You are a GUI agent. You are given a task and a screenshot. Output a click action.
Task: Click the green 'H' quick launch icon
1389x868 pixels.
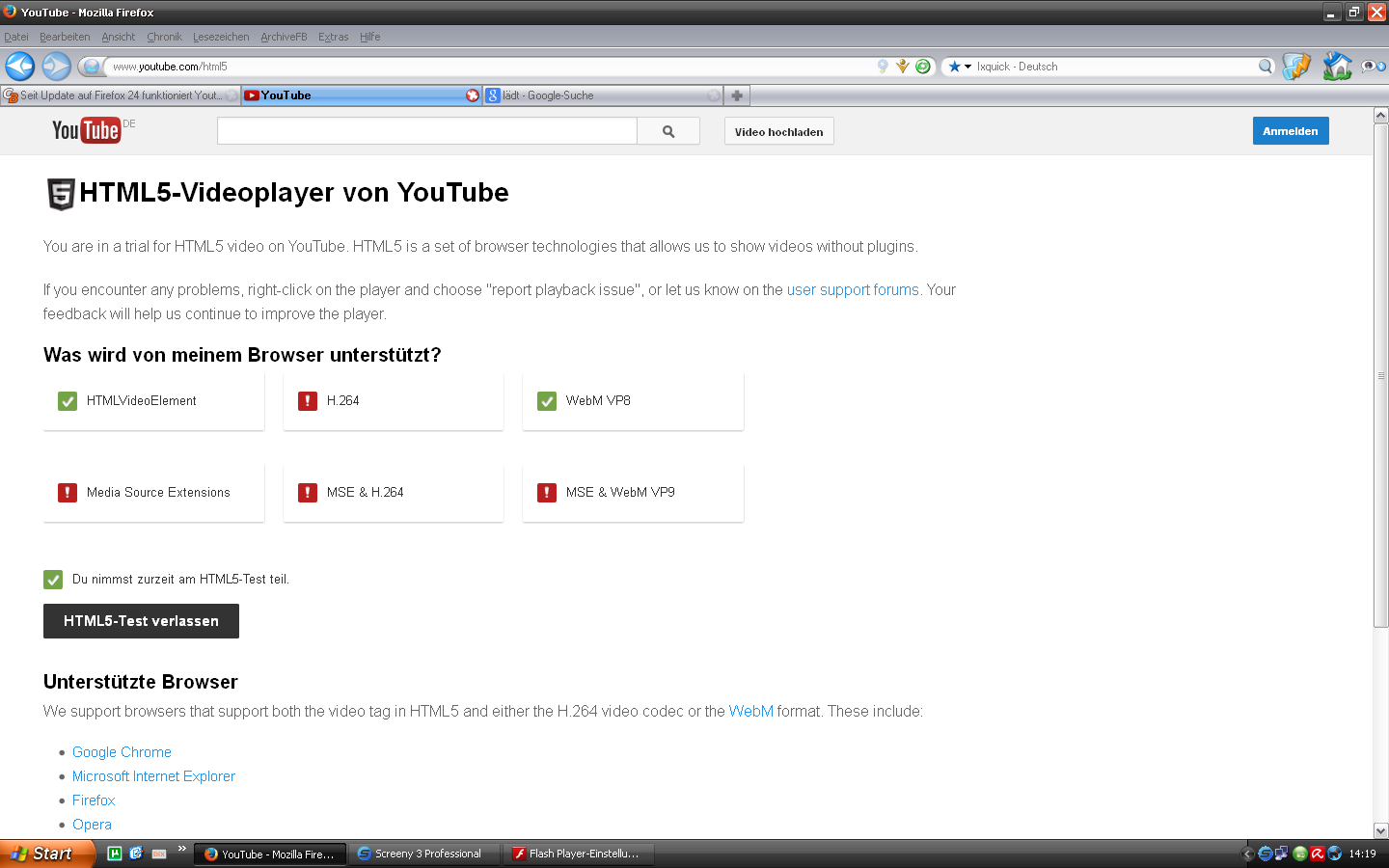[x=115, y=854]
